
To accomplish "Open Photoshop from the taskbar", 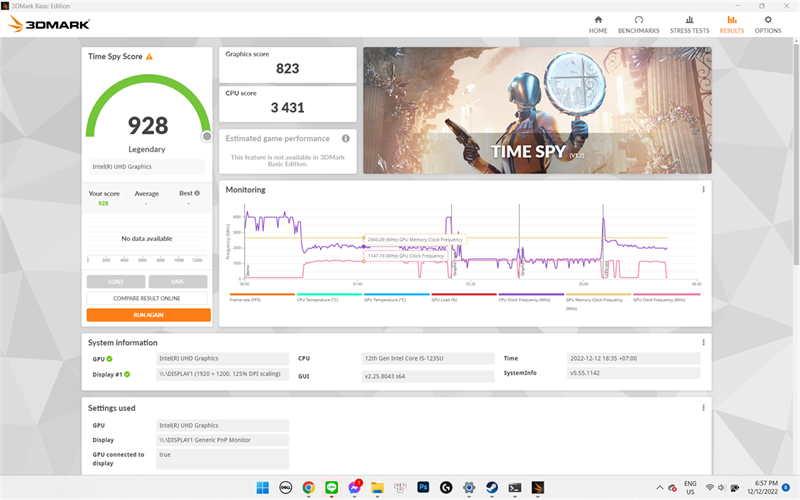I will pyautogui.click(x=423, y=488).
